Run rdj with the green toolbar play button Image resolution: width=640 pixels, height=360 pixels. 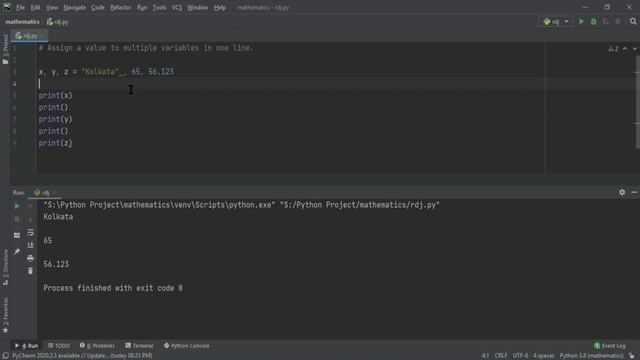(581, 21)
